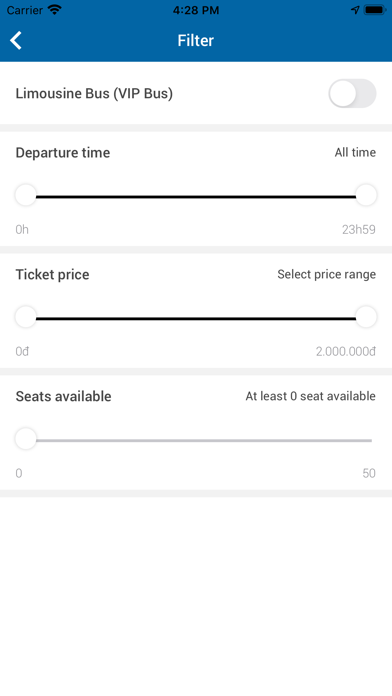Click the clock time in status bar
Screen dimensions: 392x696
196,10
